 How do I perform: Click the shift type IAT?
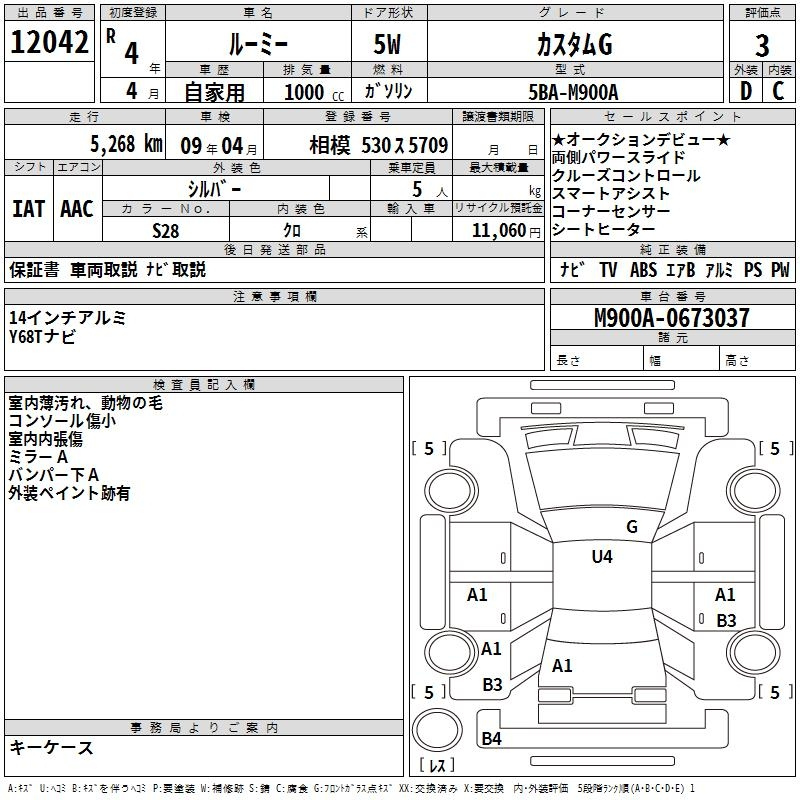click(28, 209)
